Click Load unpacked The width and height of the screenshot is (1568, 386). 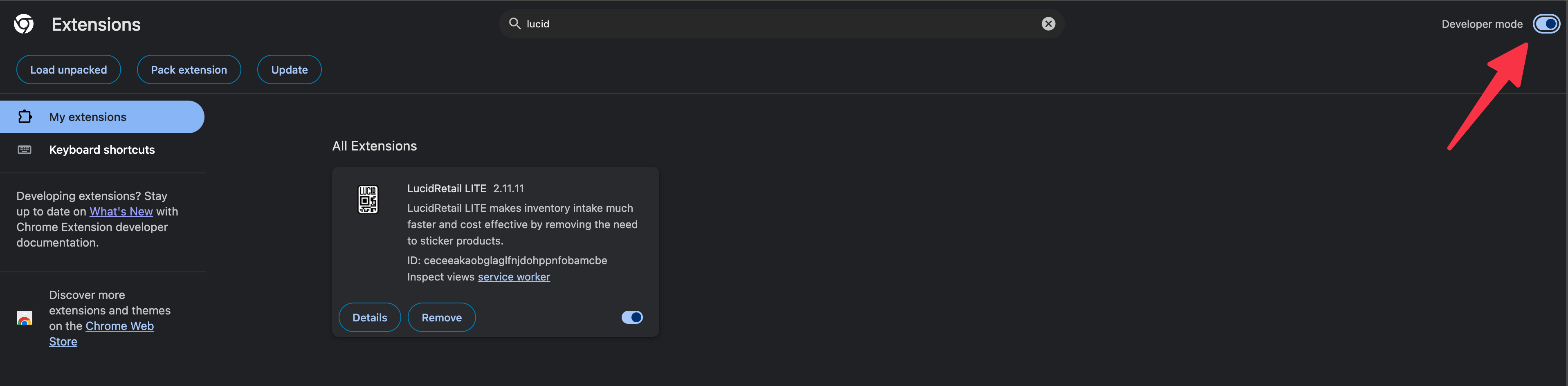(x=68, y=70)
